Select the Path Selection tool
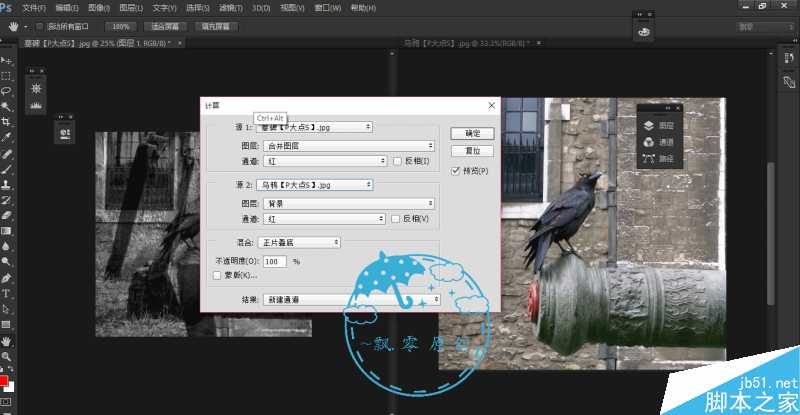The image size is (800, 415). click(x=6, y=309)
